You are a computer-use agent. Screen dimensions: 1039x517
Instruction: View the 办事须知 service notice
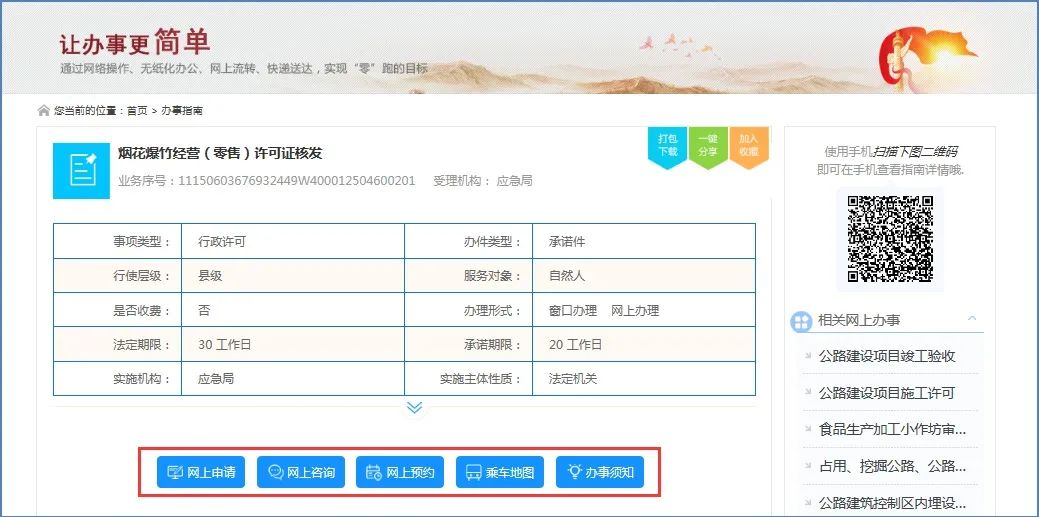[600, 472]
